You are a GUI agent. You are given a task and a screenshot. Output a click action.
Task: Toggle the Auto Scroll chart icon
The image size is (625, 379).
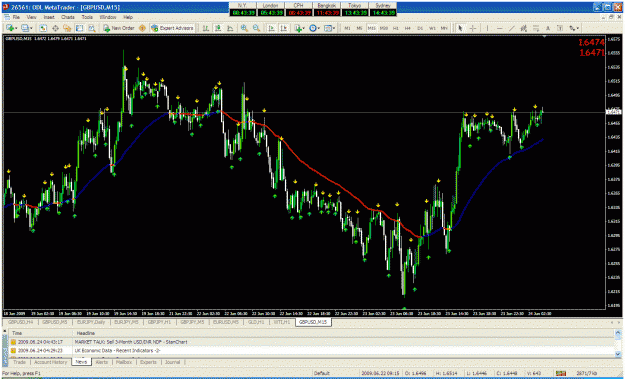coord(271,28)
